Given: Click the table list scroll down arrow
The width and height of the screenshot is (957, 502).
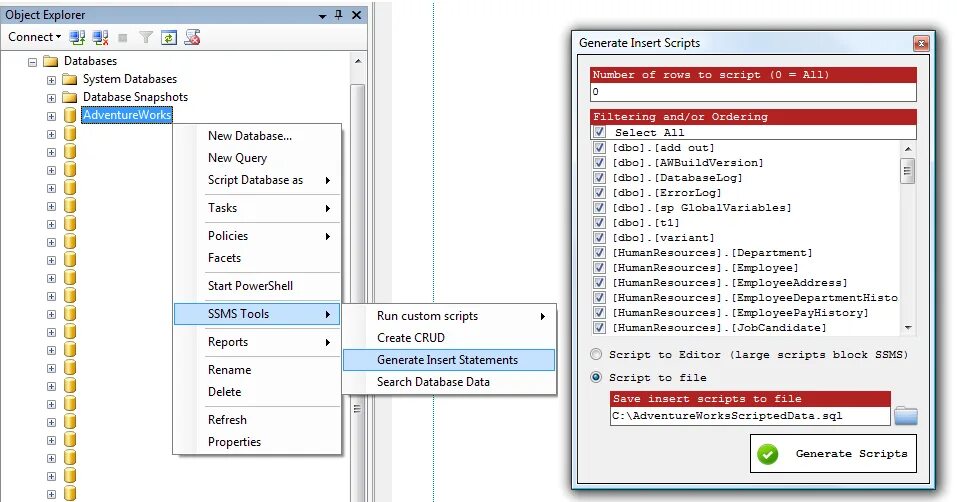Looking at the screenshot, I should point(908,328).
